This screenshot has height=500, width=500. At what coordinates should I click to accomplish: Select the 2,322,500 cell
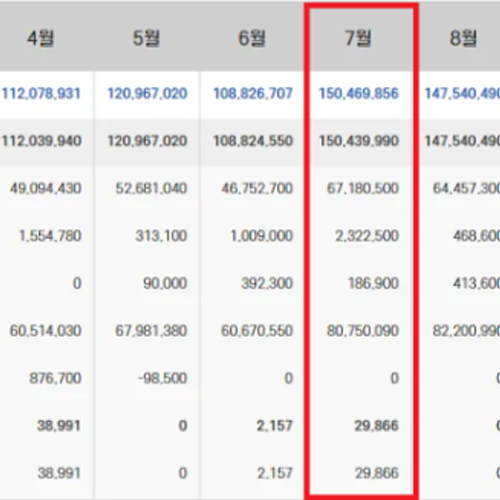point(367,236)
